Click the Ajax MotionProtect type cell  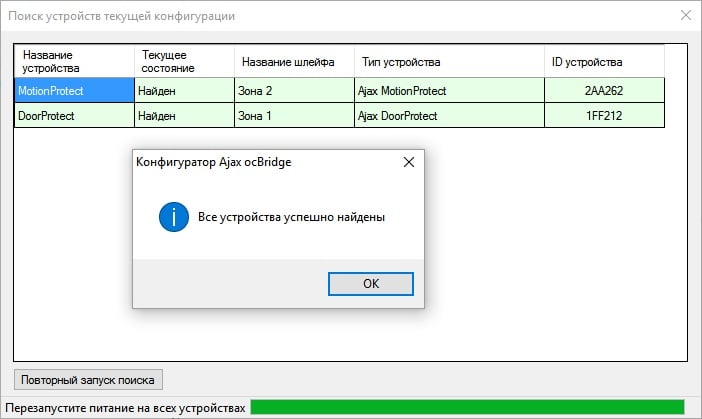pos(449,90)
